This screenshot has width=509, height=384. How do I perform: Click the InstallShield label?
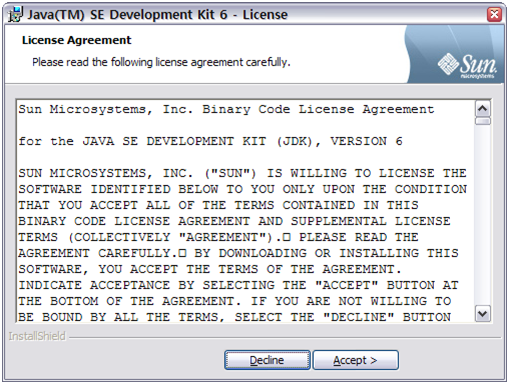point(37,336)
